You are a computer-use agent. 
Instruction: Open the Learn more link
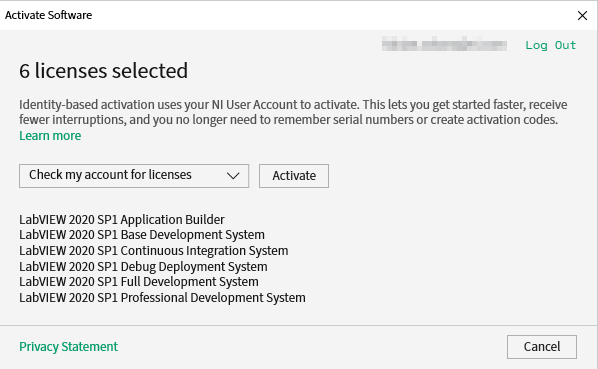point(50,136)
